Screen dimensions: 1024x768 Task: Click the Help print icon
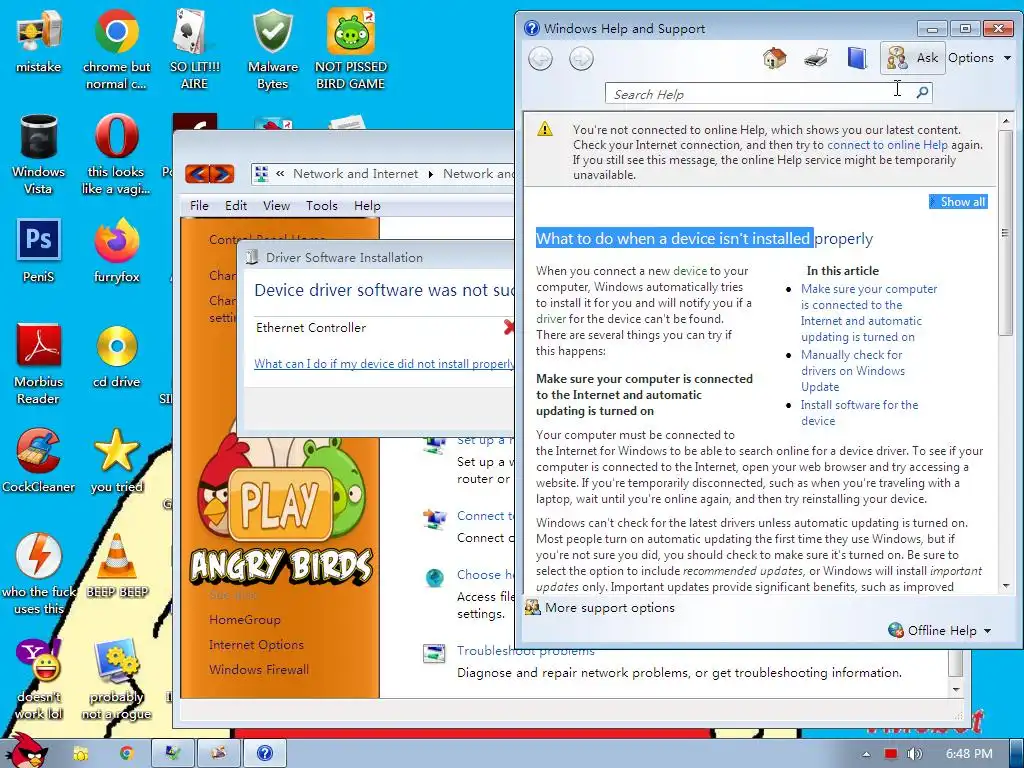pos(816,58)
